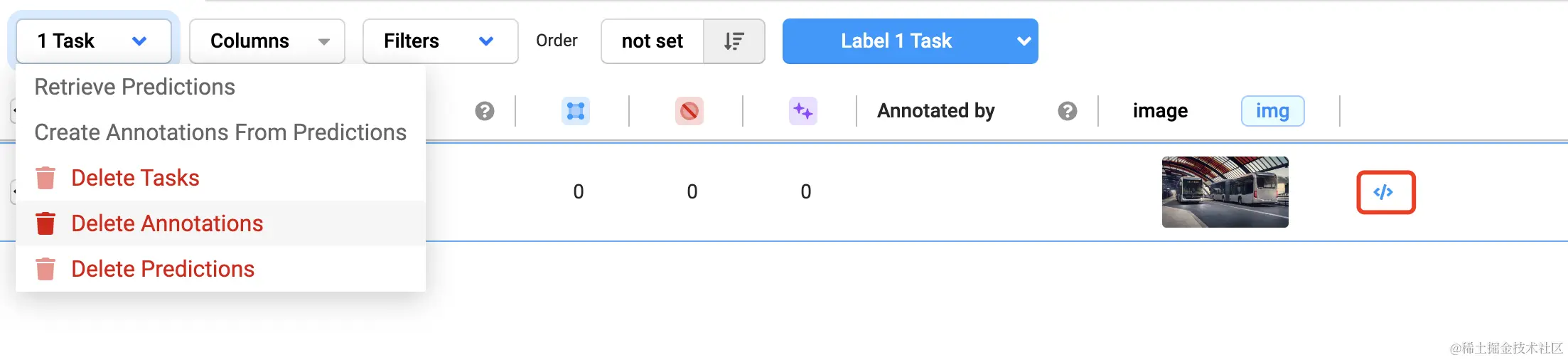The width and height of the screenshot is (1568, 360).
Task: Choose Create Annotations From Predictions
Action: (x=220, y=132)
